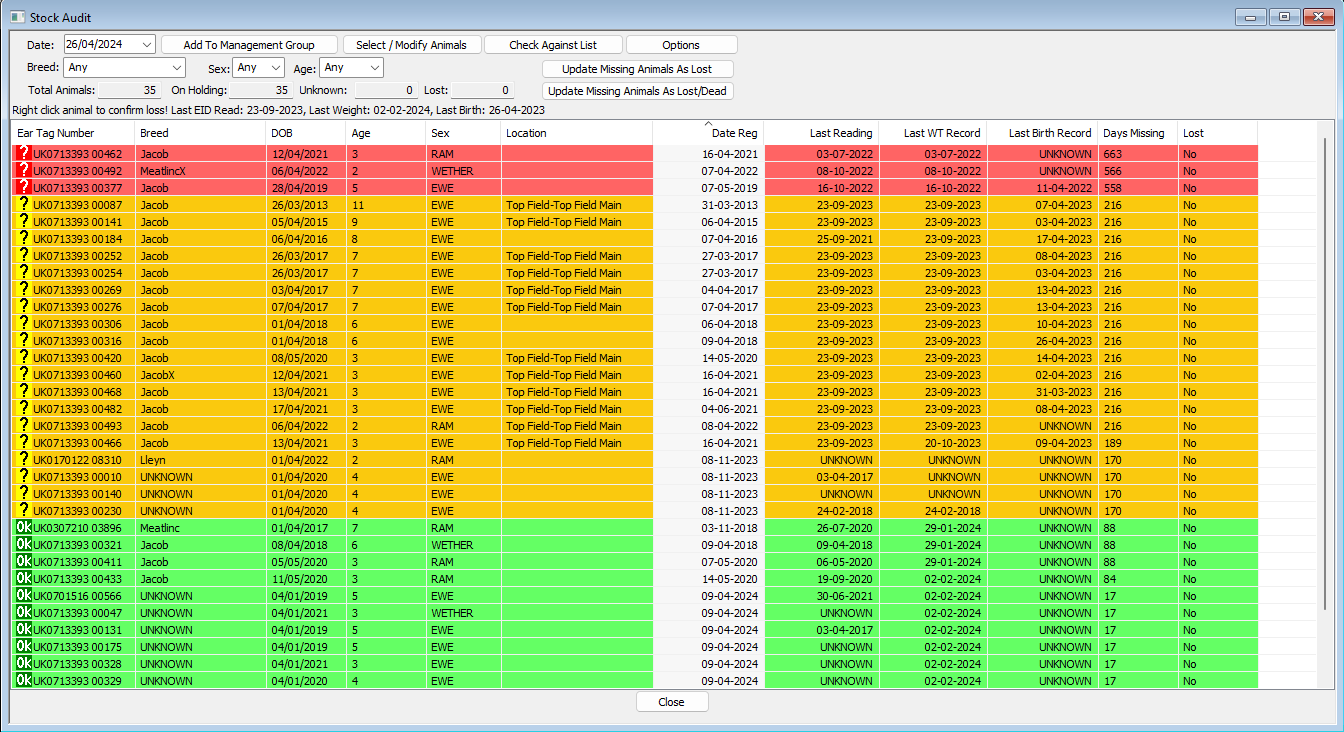Click the yellow question mark icon for UK0713393 00482
The image size is (1344, 732).
tap(24, 409)
